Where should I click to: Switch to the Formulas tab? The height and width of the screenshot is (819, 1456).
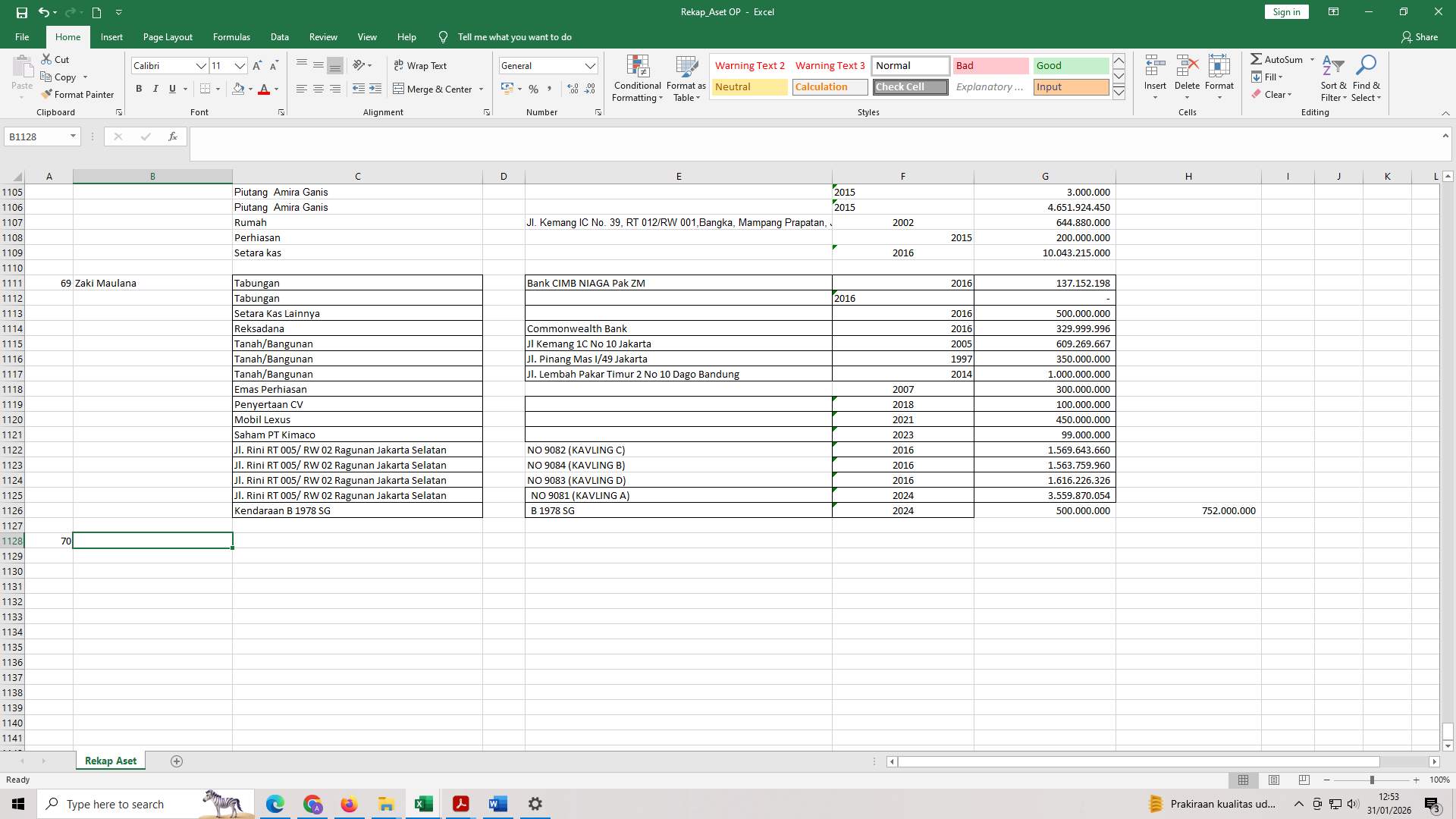(x=231, y=37)
